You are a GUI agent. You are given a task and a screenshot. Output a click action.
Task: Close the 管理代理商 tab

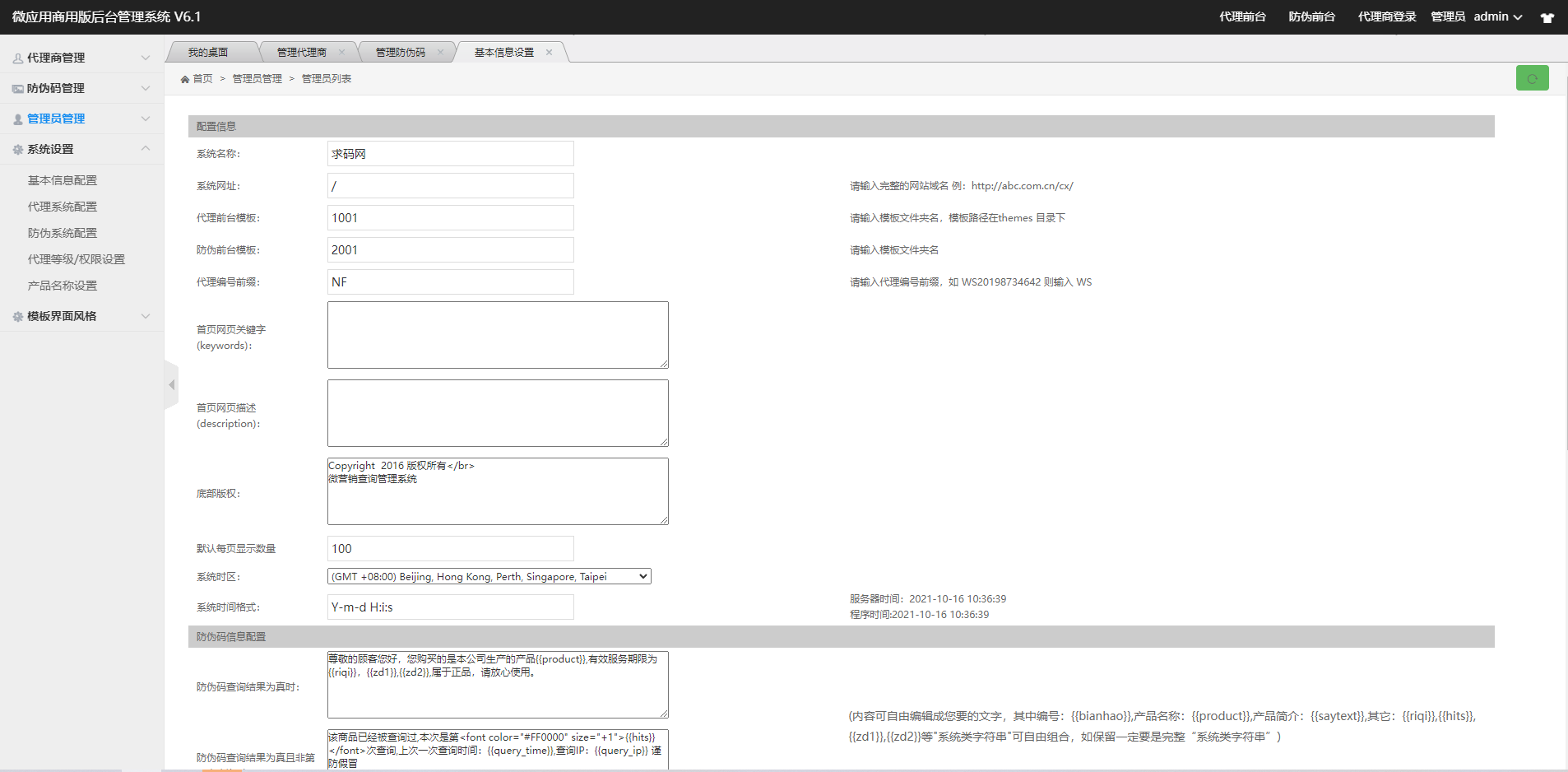pos(341,52)
